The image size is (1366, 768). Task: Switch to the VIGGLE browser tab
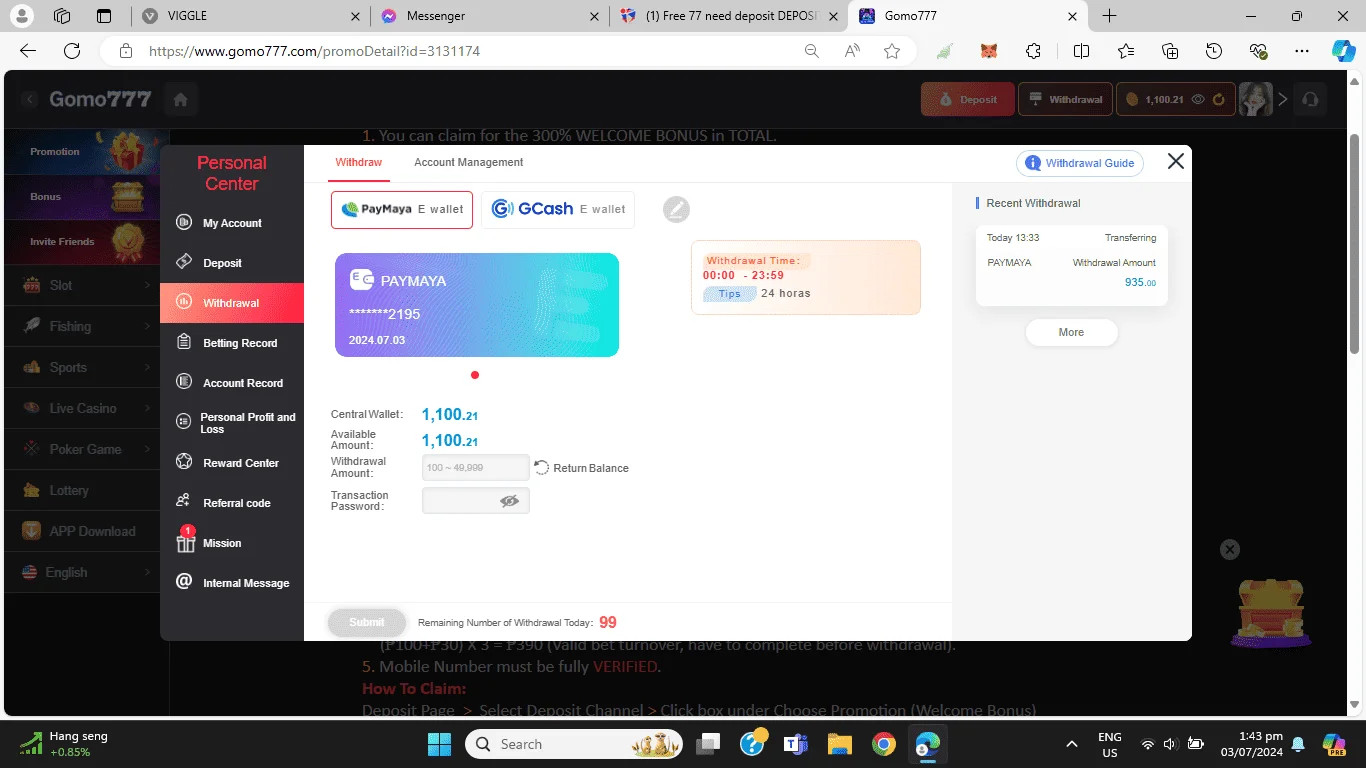click(x=250, y=16)
